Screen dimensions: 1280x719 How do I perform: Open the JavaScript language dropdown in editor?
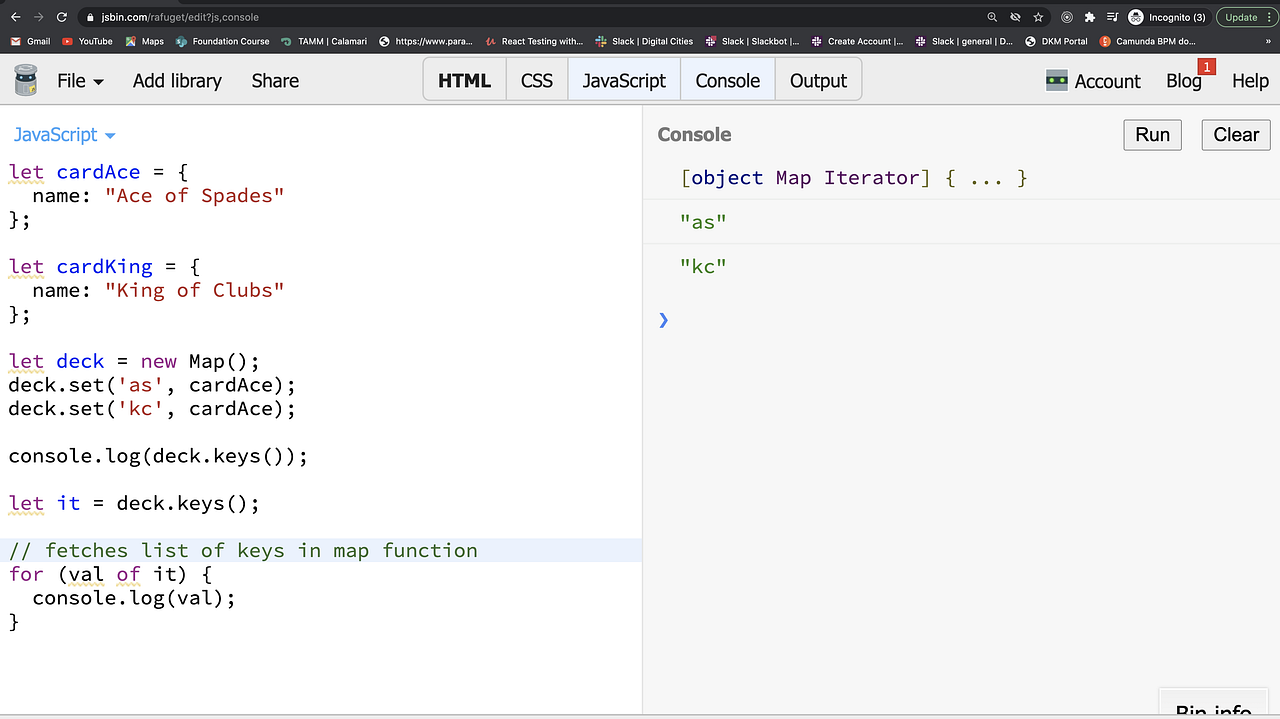pos(63,134)
